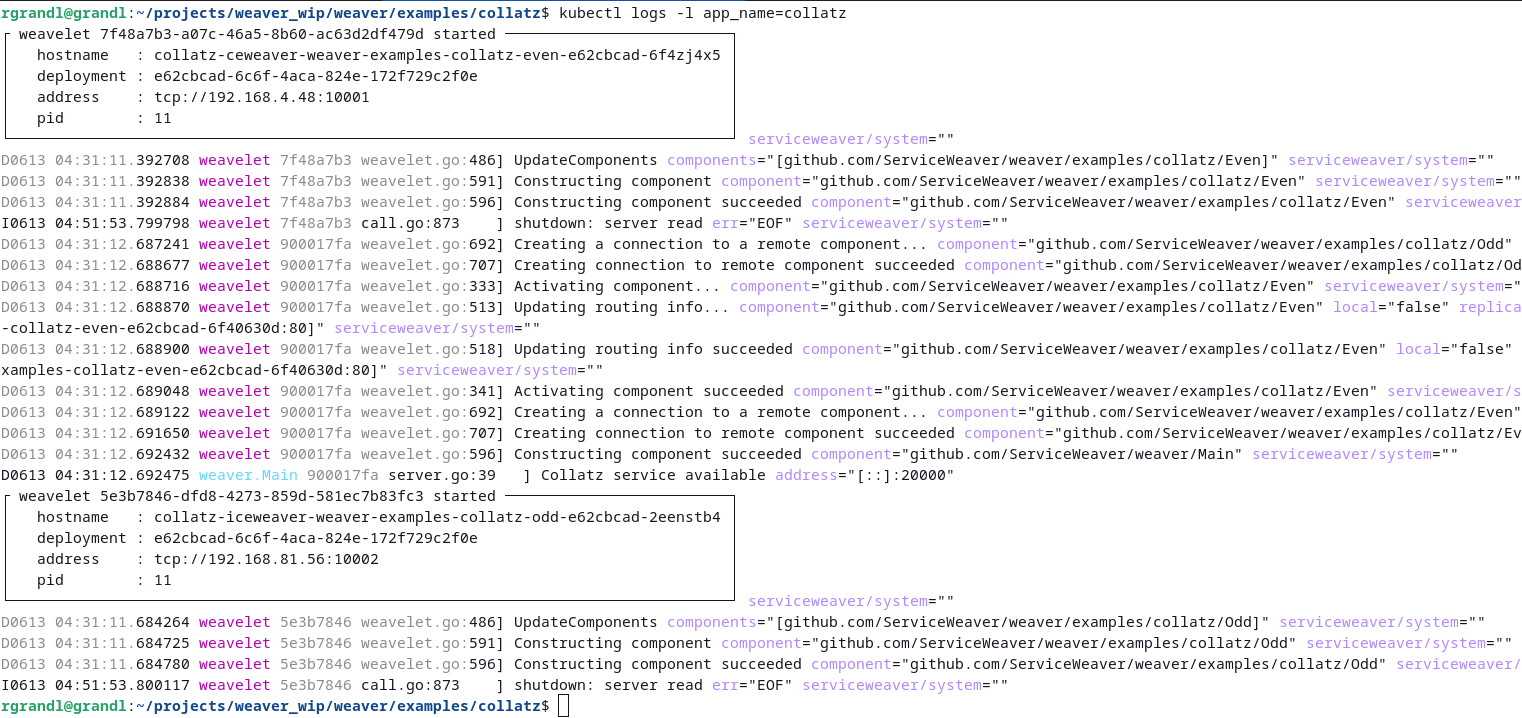Click the wrapped line starting "xamples-collatz-even-e62cbcad"
This screenshot has width=1522, height=718.
coord(302,370)
